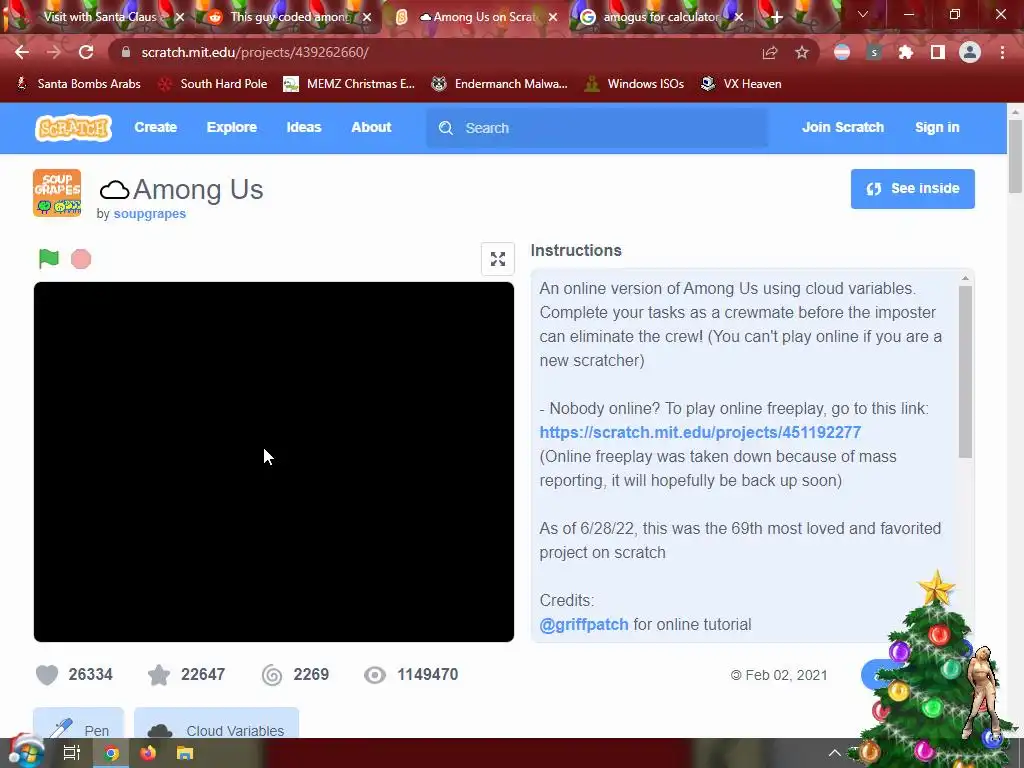This screenshot has width=1024, height=768.
Task: Open soupgrapes author link
Action: click(x=150, y=214)
